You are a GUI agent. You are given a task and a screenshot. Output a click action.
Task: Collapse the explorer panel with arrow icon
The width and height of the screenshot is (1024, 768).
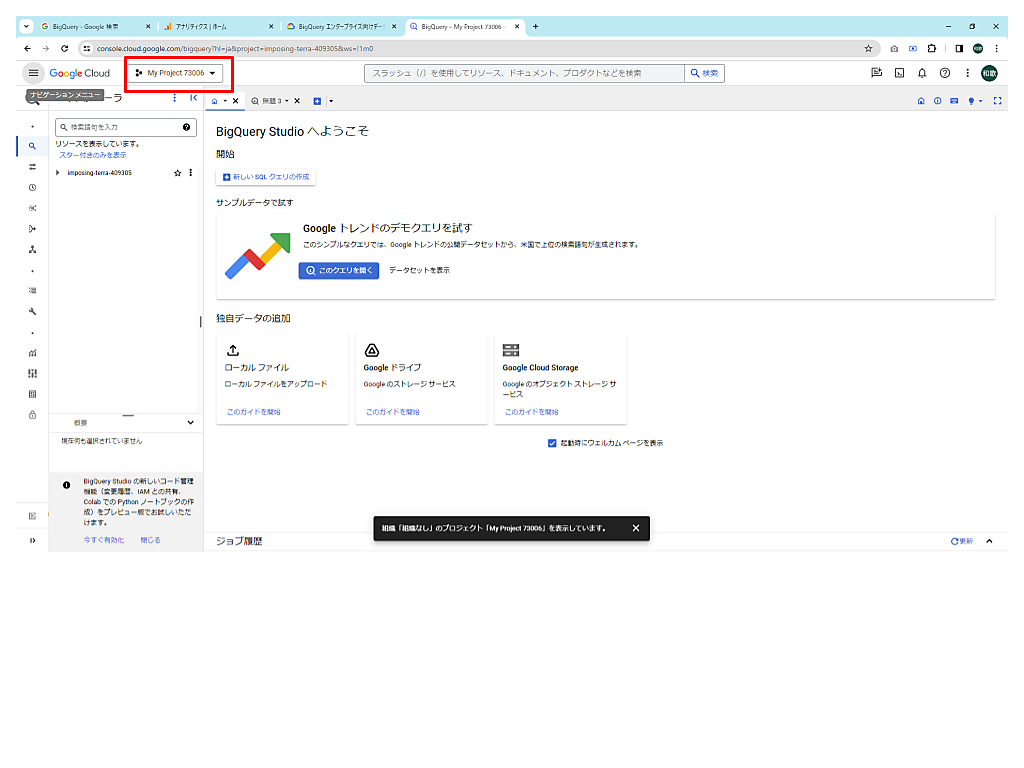[x=193, y=98]
